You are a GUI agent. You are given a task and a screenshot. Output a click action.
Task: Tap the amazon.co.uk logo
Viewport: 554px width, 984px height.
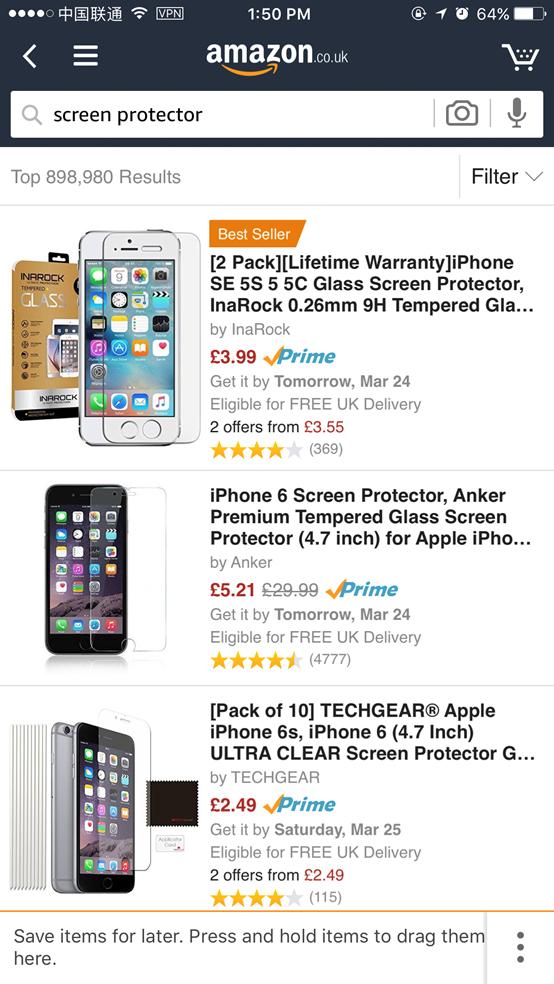(277, 58)
